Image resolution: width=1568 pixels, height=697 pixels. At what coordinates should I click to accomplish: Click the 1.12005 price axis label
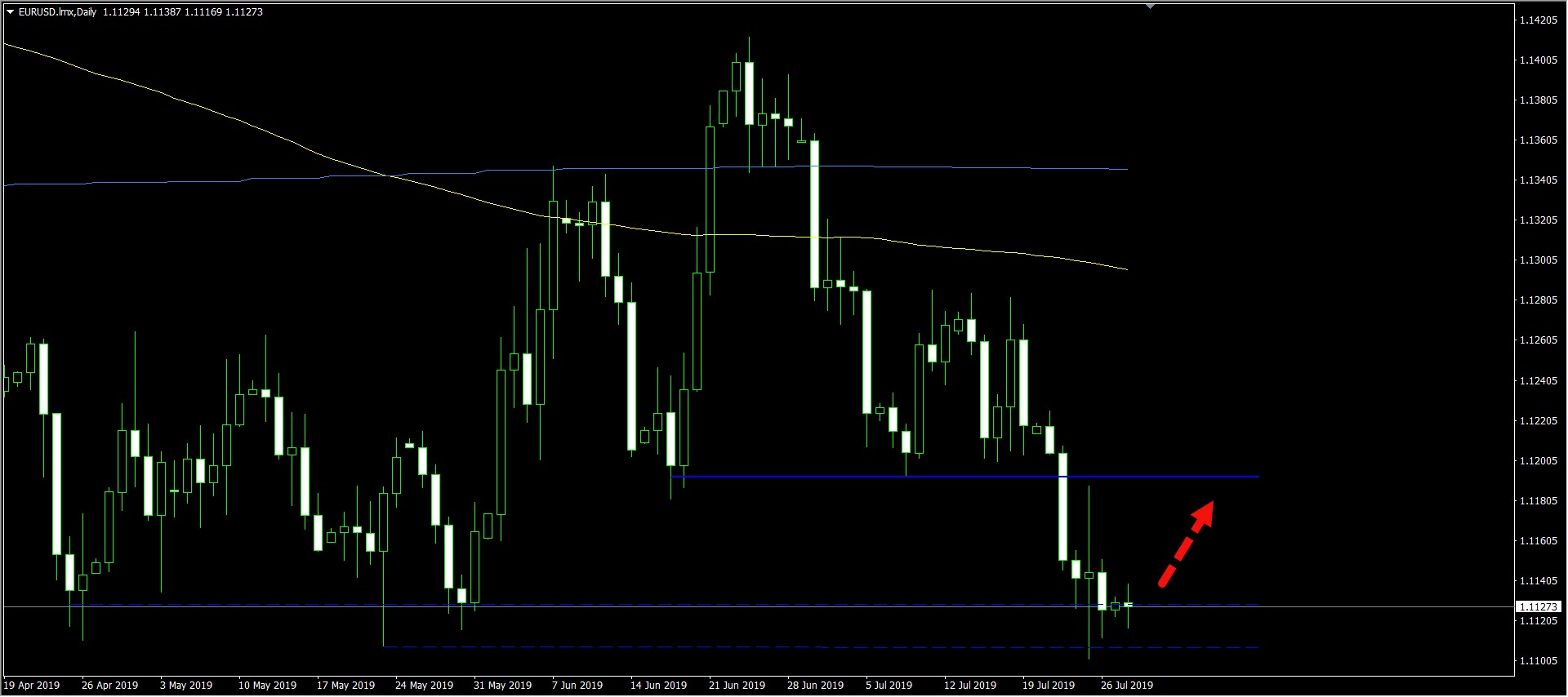(x=1538, y=461)
